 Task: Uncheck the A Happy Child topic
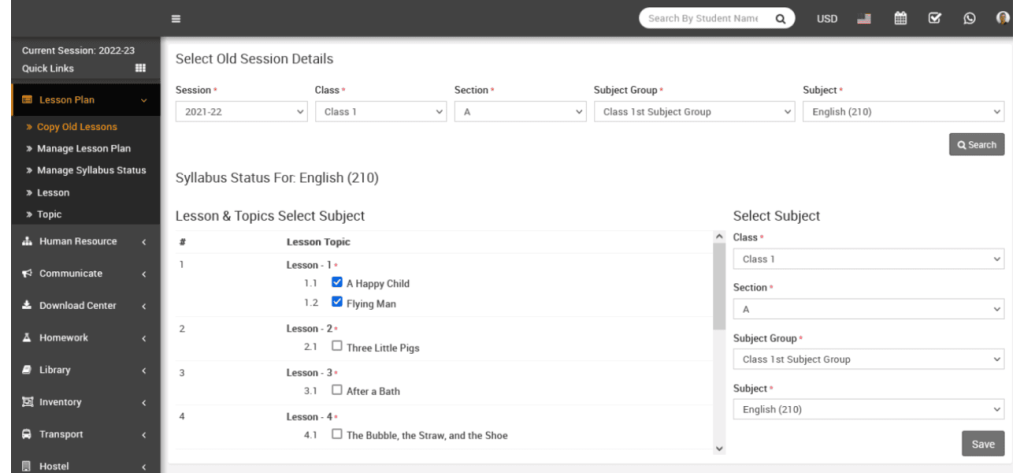[x=337, y=283]
